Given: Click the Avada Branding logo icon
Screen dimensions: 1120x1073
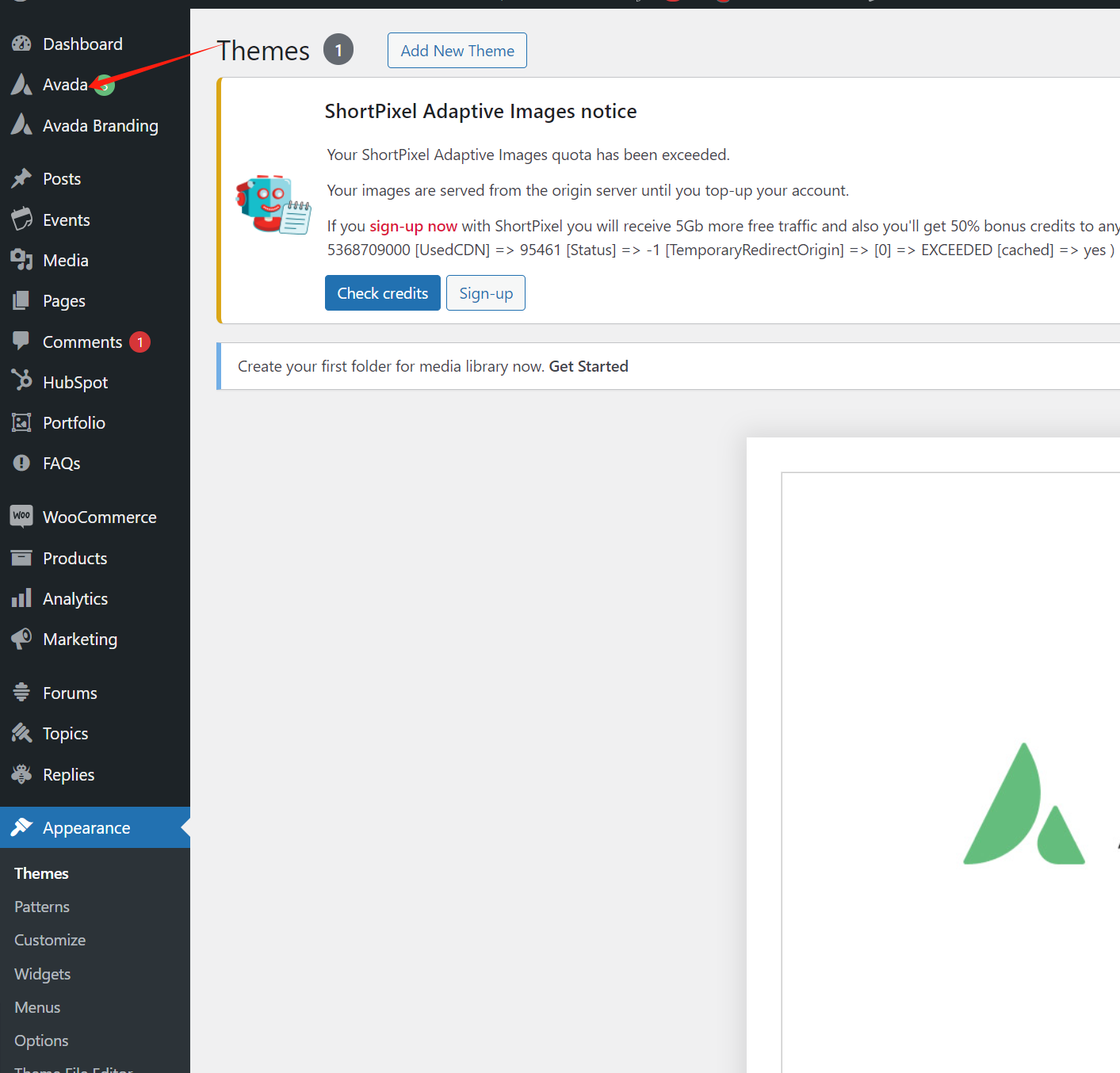Looking at the screenshot, I should 21,125.
